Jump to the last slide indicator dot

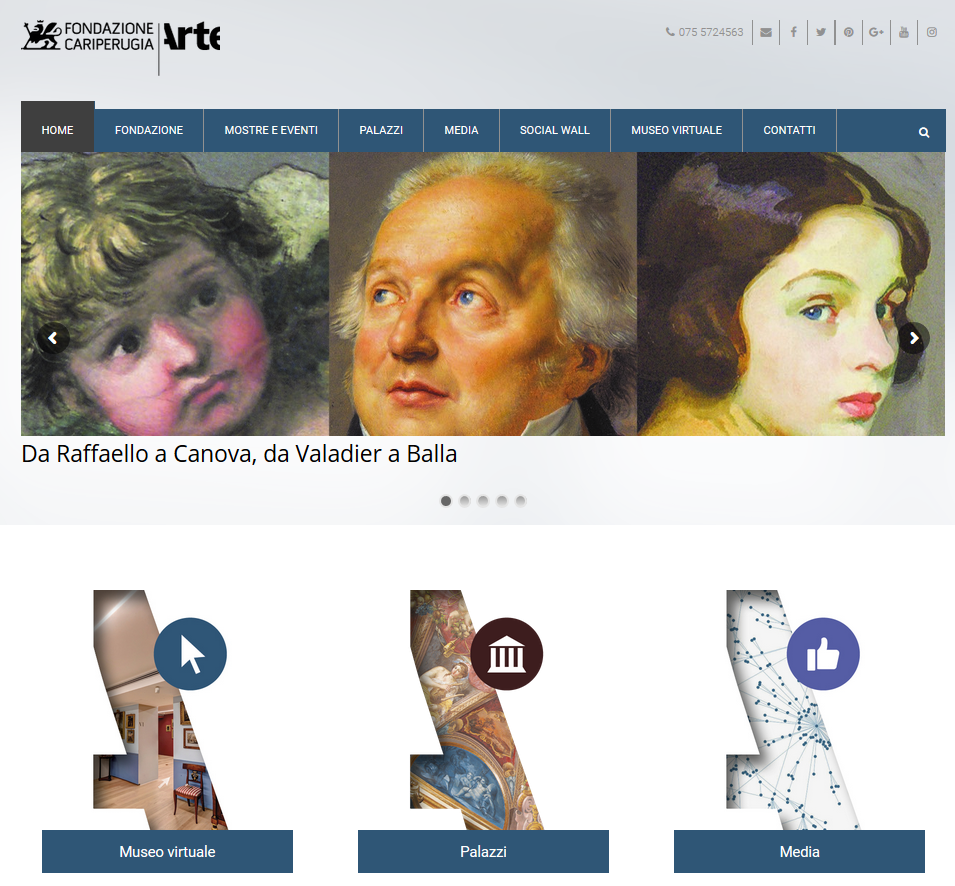click(x=521, y=501)
